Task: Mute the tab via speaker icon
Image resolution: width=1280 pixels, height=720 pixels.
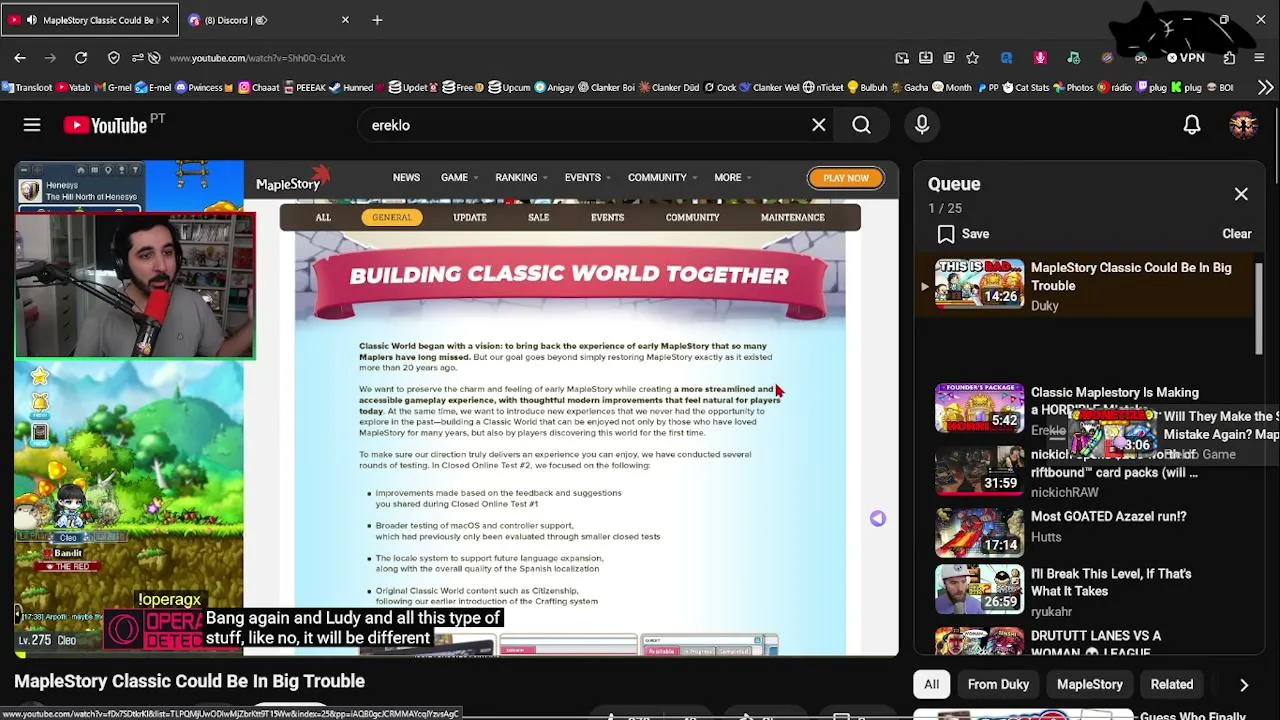Action: (32, 20)
